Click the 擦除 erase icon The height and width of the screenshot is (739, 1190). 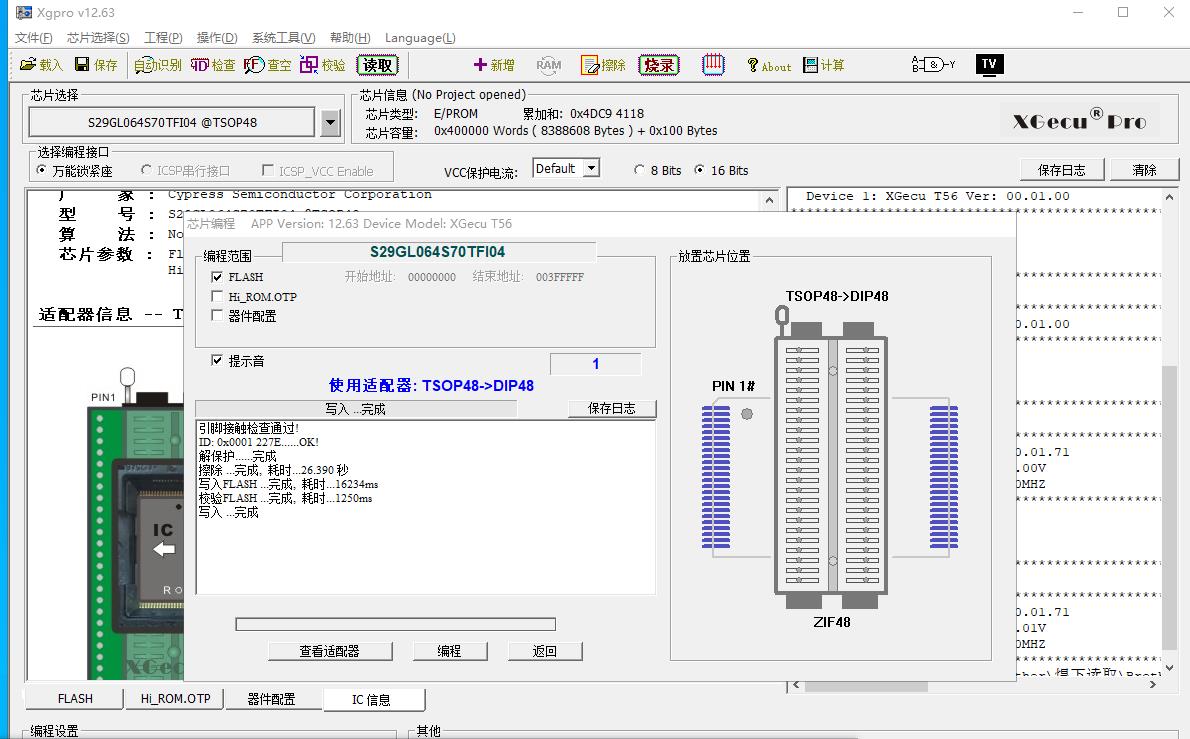(x=590, y=65)
